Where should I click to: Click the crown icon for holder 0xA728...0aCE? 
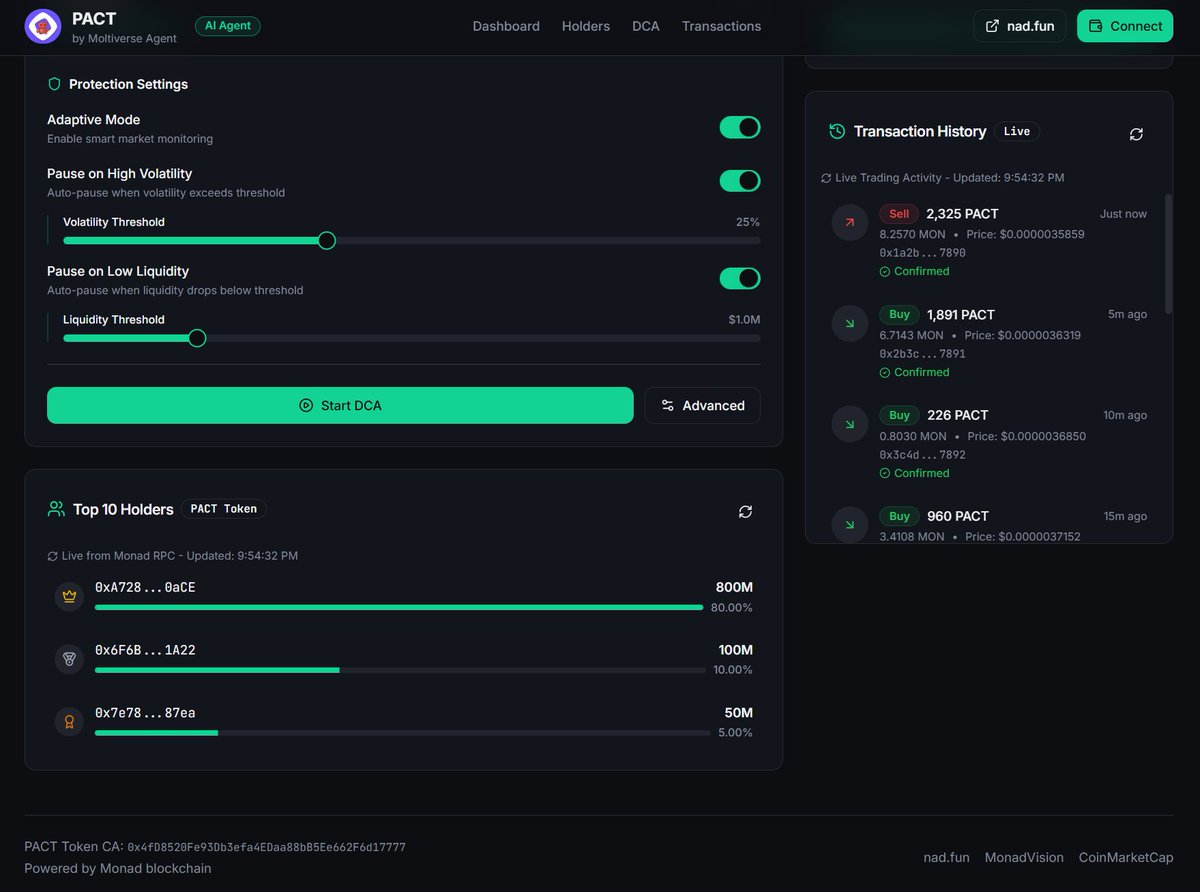point(69,596)
